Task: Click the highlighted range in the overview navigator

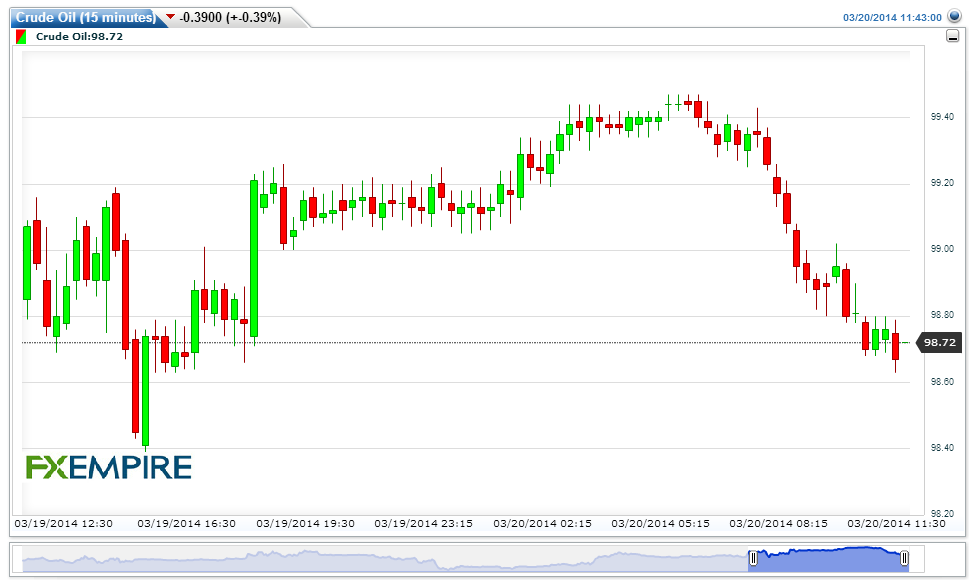Action: (x=828, y=559)
